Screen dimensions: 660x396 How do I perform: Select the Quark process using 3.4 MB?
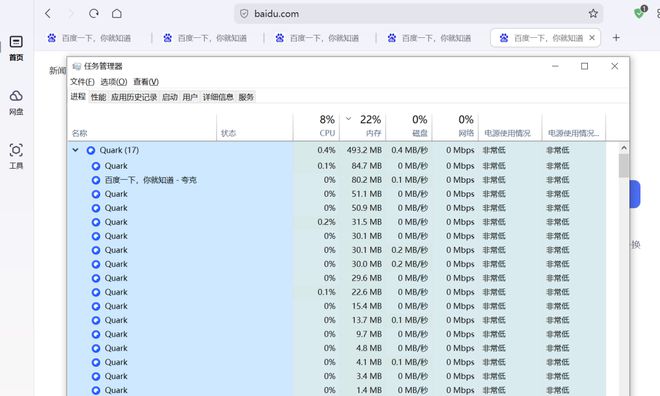pos(337,376)
